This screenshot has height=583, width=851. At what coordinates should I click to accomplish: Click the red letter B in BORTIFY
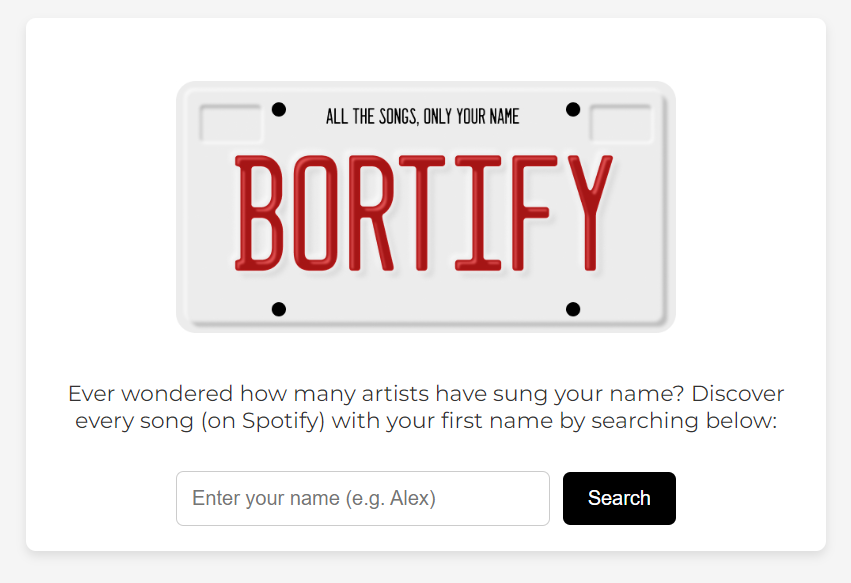(259, 213)
